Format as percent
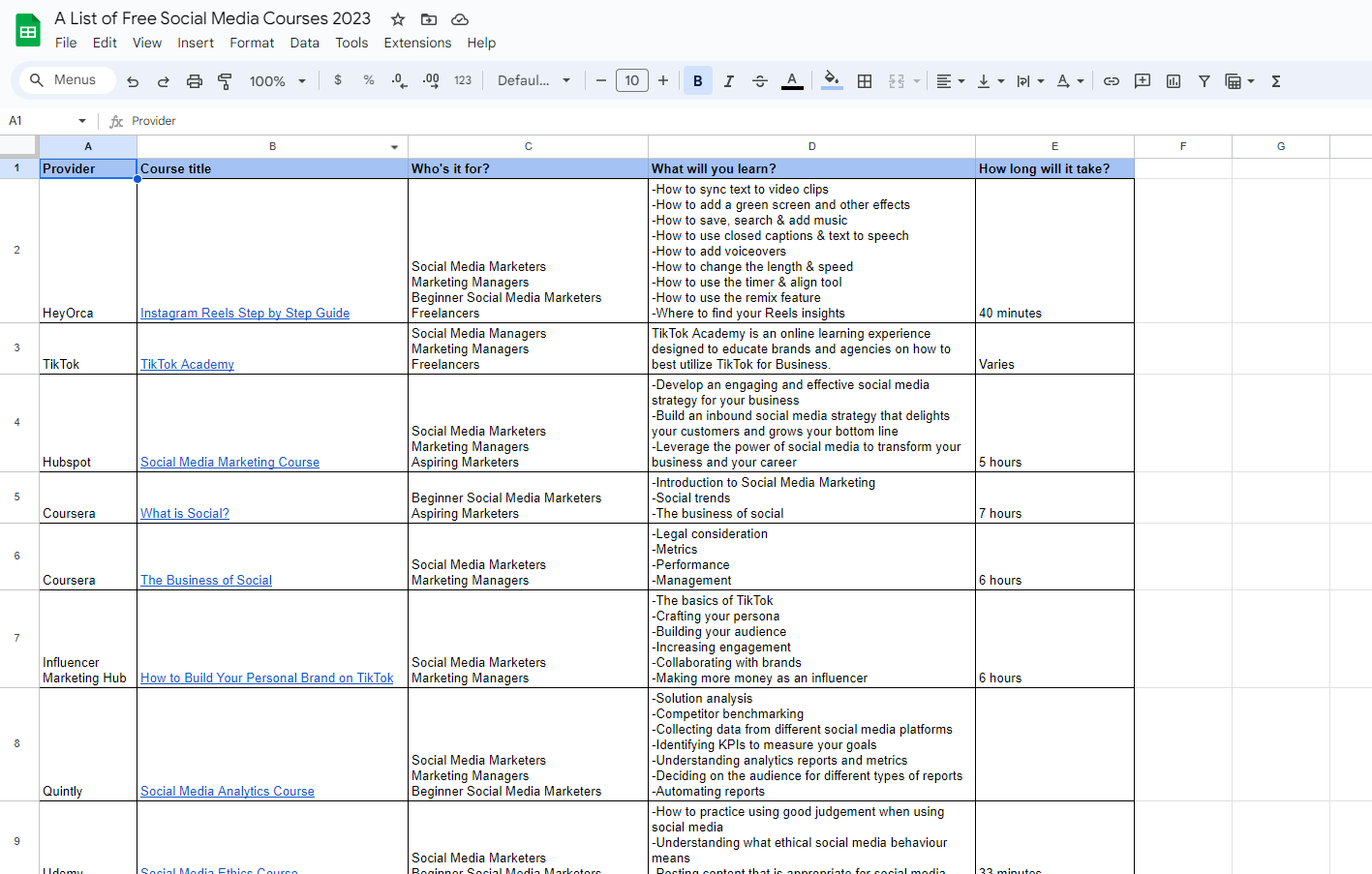This screenshot has width=1372, height=874. coord(369,80)
